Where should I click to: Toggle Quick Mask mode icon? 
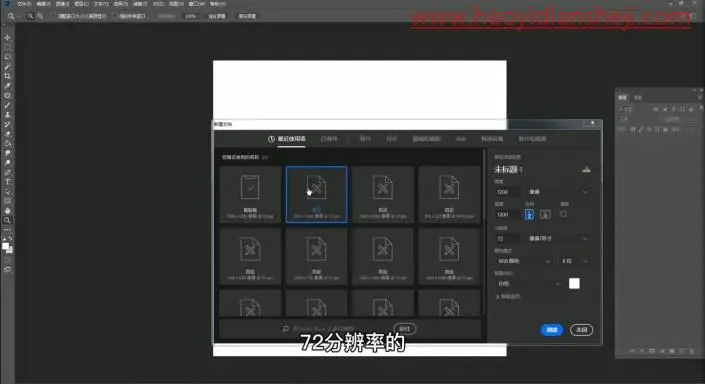click(7, 260)
